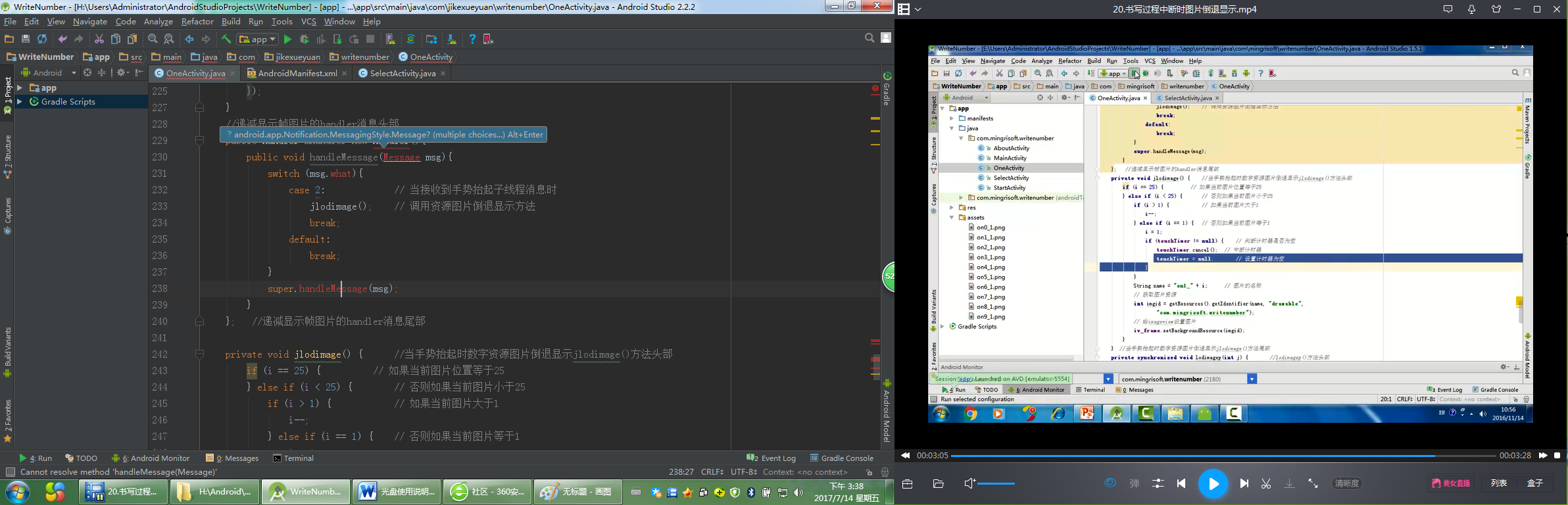
Task: Click the 清晰度 quality button
Action: tap(1347, 483)
